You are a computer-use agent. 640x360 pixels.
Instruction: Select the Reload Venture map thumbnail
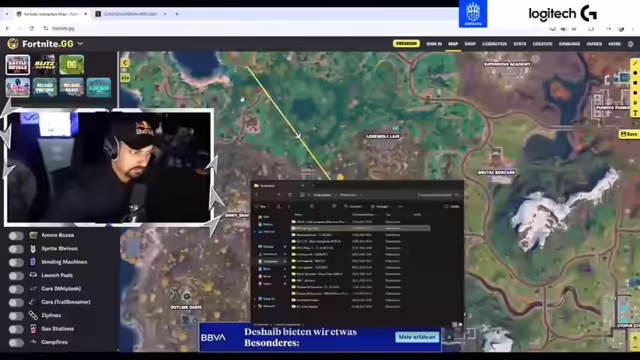pos(44,87)
